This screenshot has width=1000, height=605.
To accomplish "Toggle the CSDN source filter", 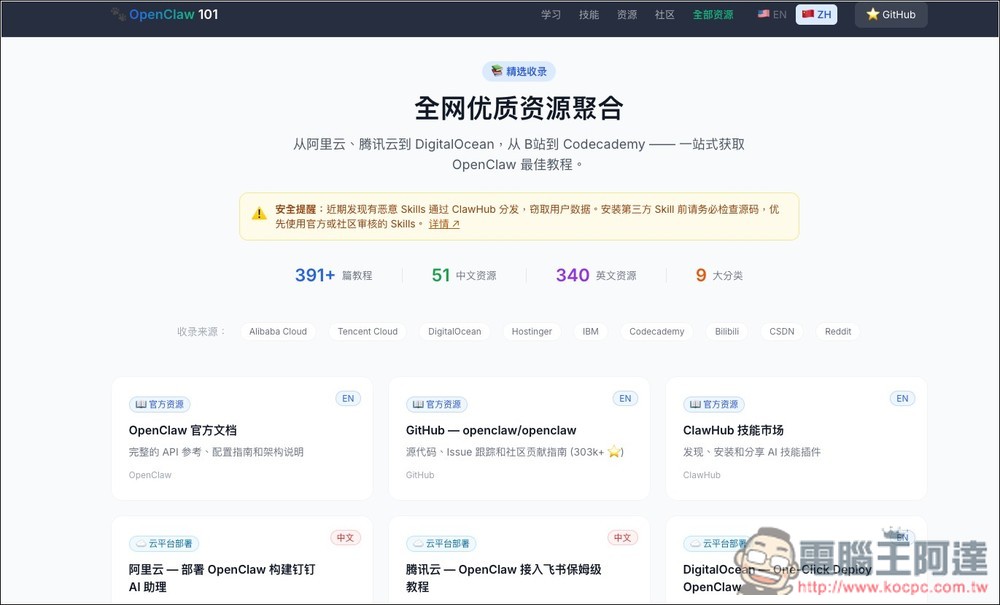I will 781,331.
